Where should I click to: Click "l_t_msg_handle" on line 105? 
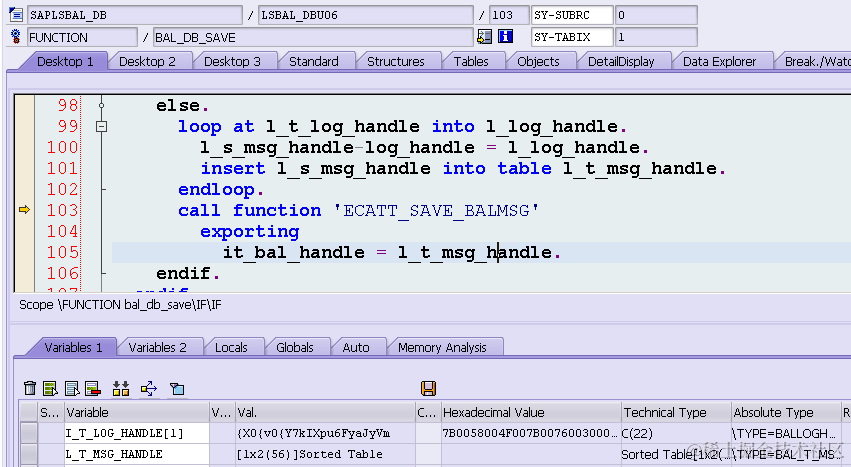coord(475,253)
